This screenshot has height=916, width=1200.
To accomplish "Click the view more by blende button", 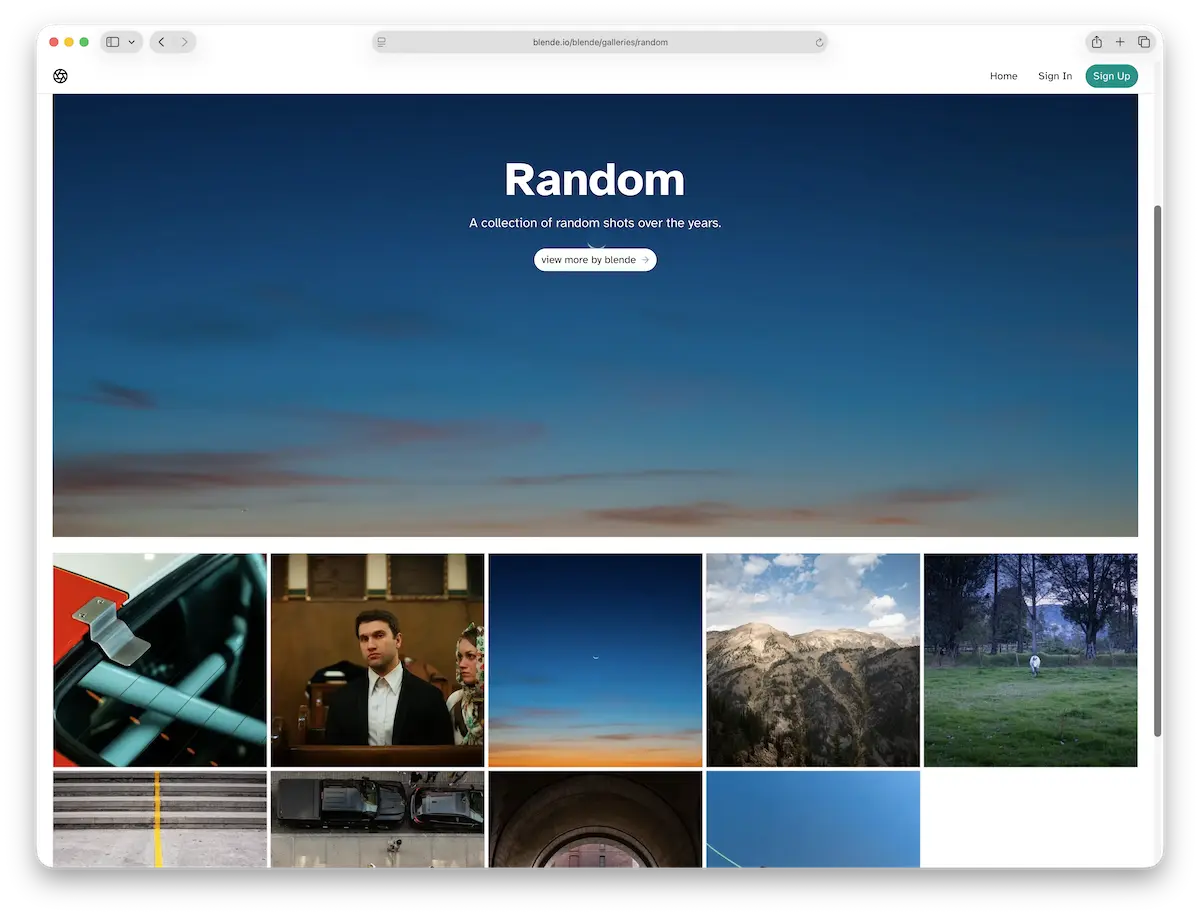I will point(595,259).
